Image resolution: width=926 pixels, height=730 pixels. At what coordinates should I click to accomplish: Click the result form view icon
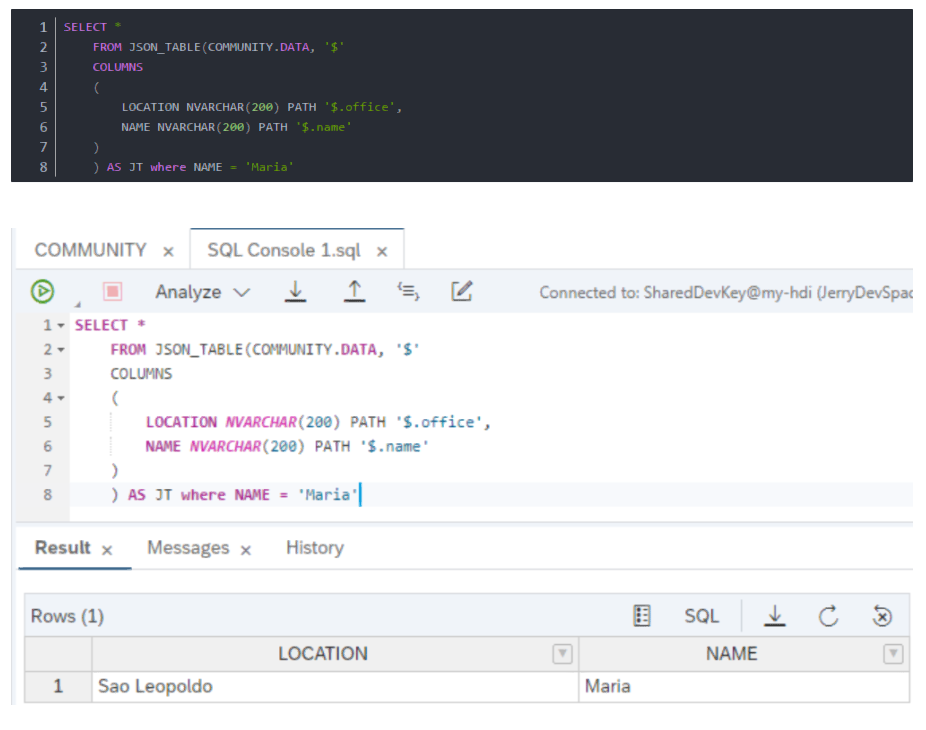coord(642,615)
